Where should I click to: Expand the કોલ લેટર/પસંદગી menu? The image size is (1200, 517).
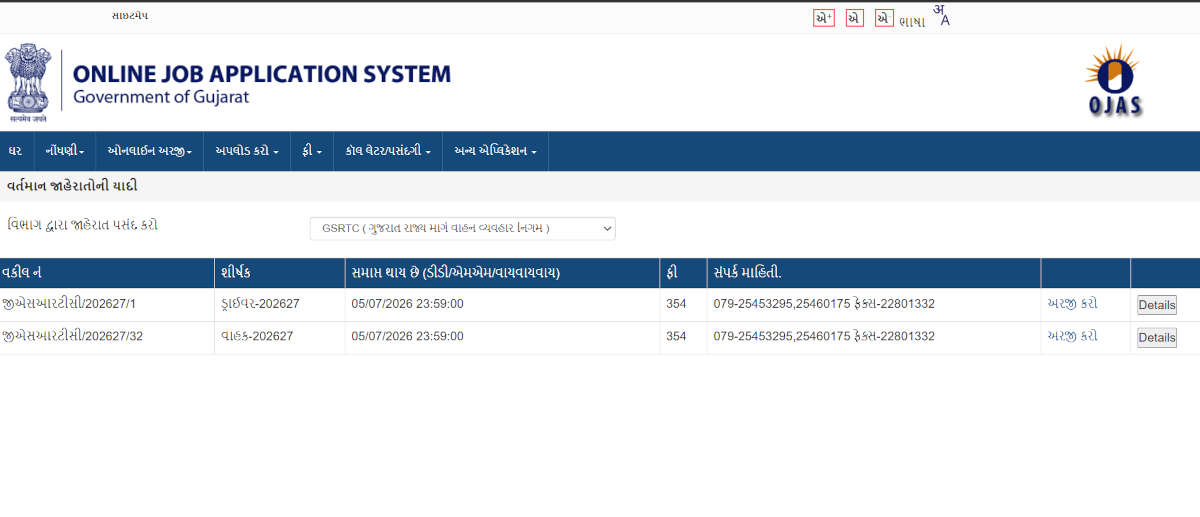388,151
